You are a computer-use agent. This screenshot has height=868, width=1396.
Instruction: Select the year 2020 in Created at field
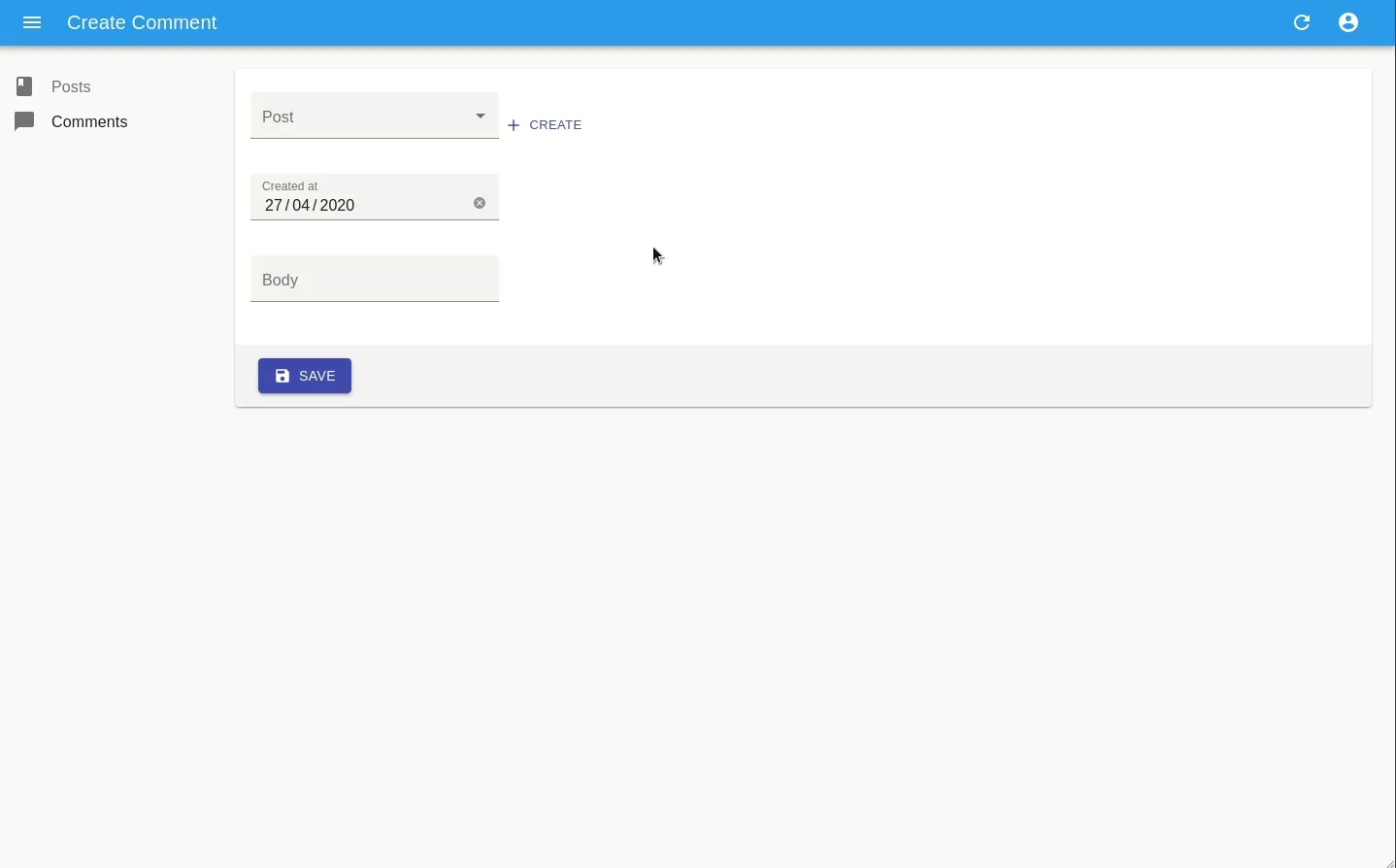338,206
